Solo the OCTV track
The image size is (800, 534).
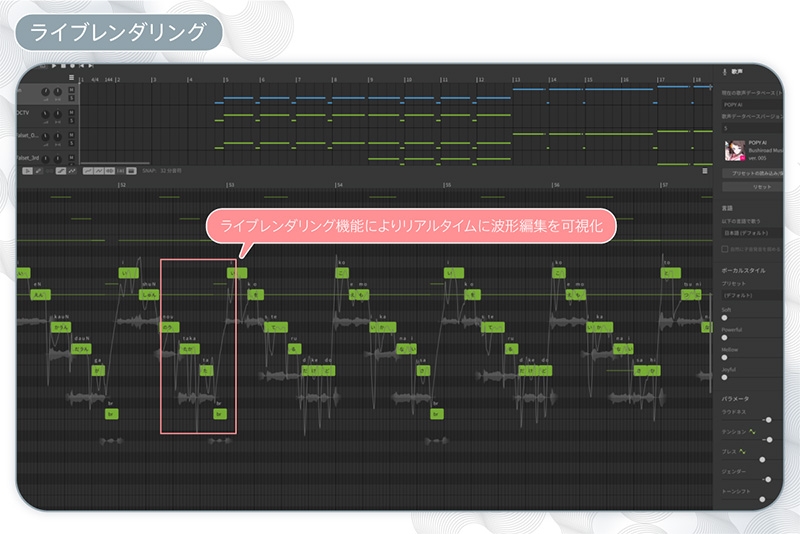(x=71, y=119)
